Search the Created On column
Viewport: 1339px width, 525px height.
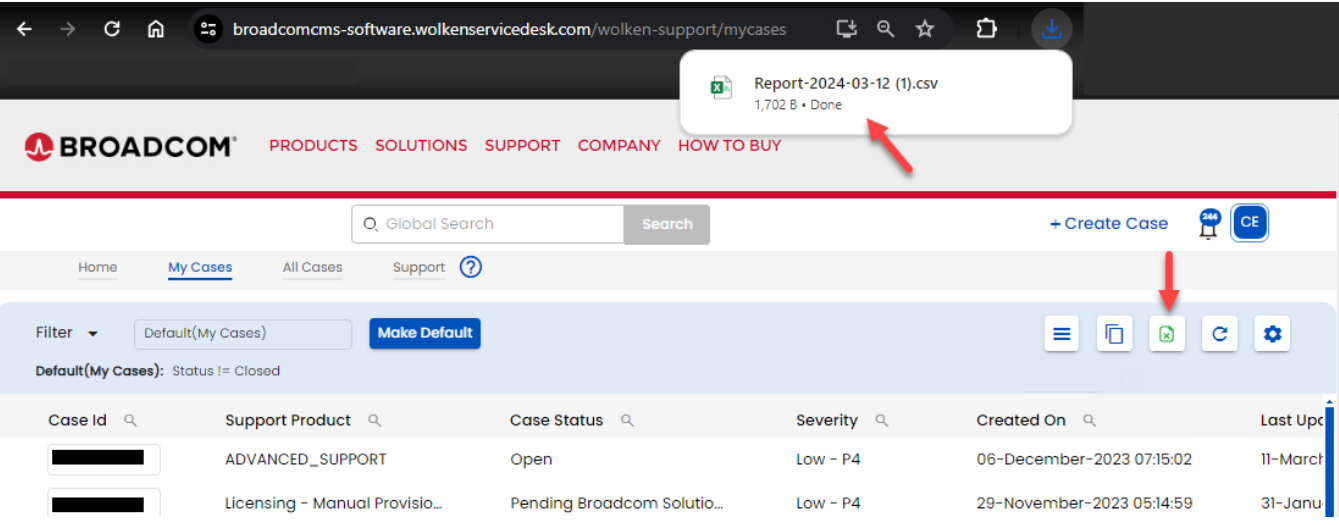pos(1090,421)
